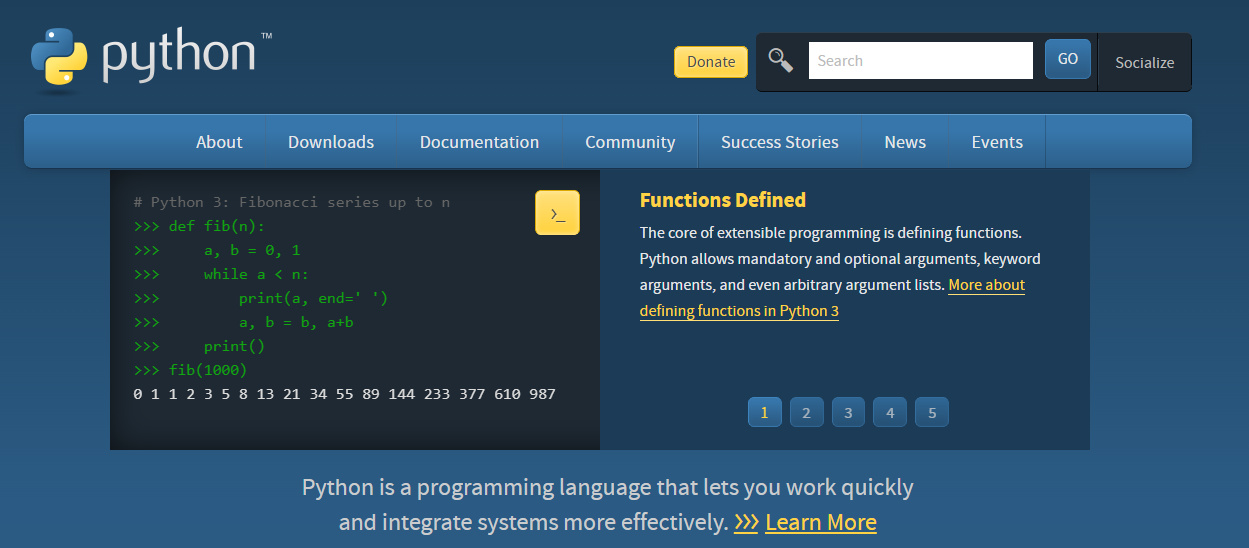Launch the interactive shell with the yellow prompt icon

pos(557,213)
